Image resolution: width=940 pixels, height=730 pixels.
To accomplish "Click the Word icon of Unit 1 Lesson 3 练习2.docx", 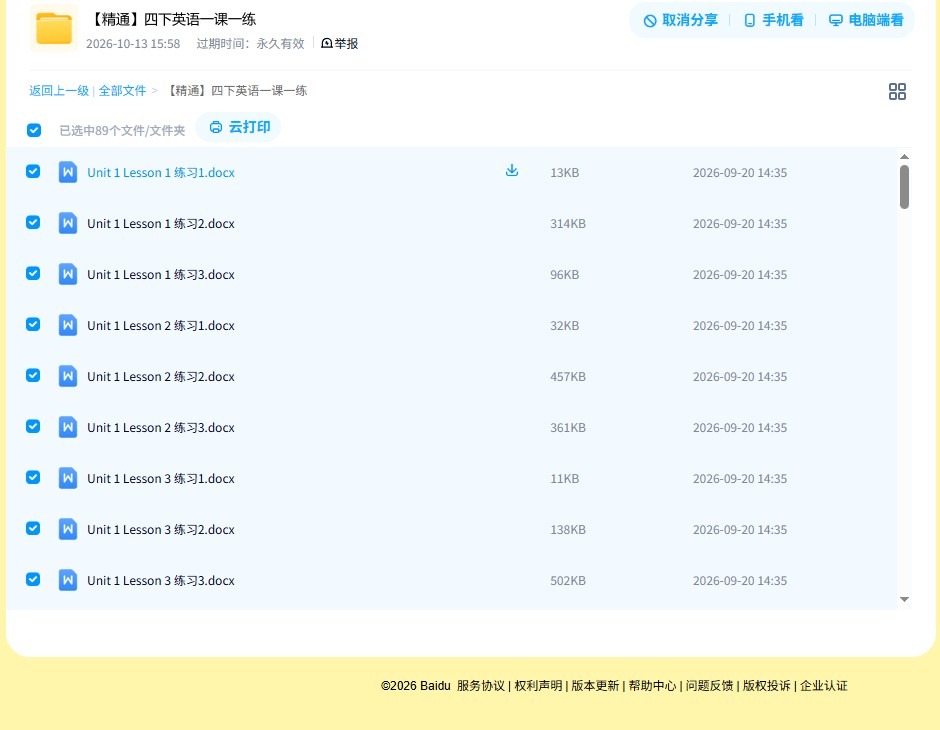I will pyautogui.click(x=68, y=529).
